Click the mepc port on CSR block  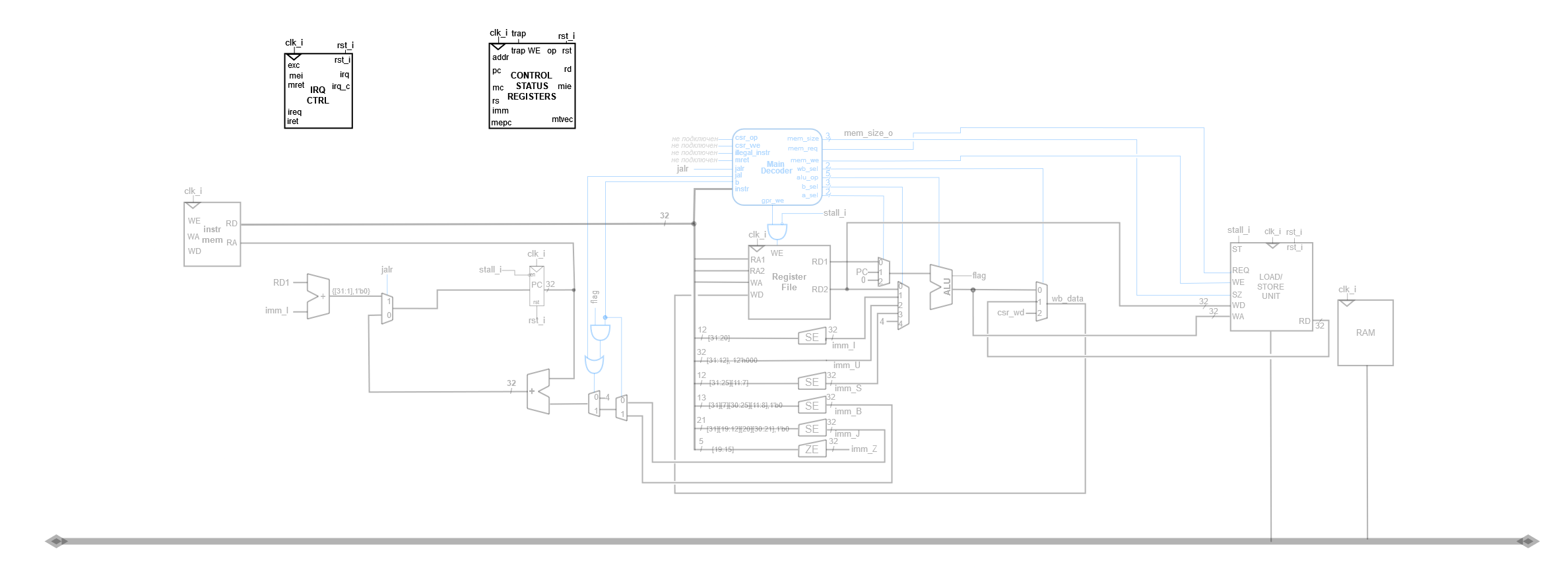pyautogui.click(x=502, y=123)
